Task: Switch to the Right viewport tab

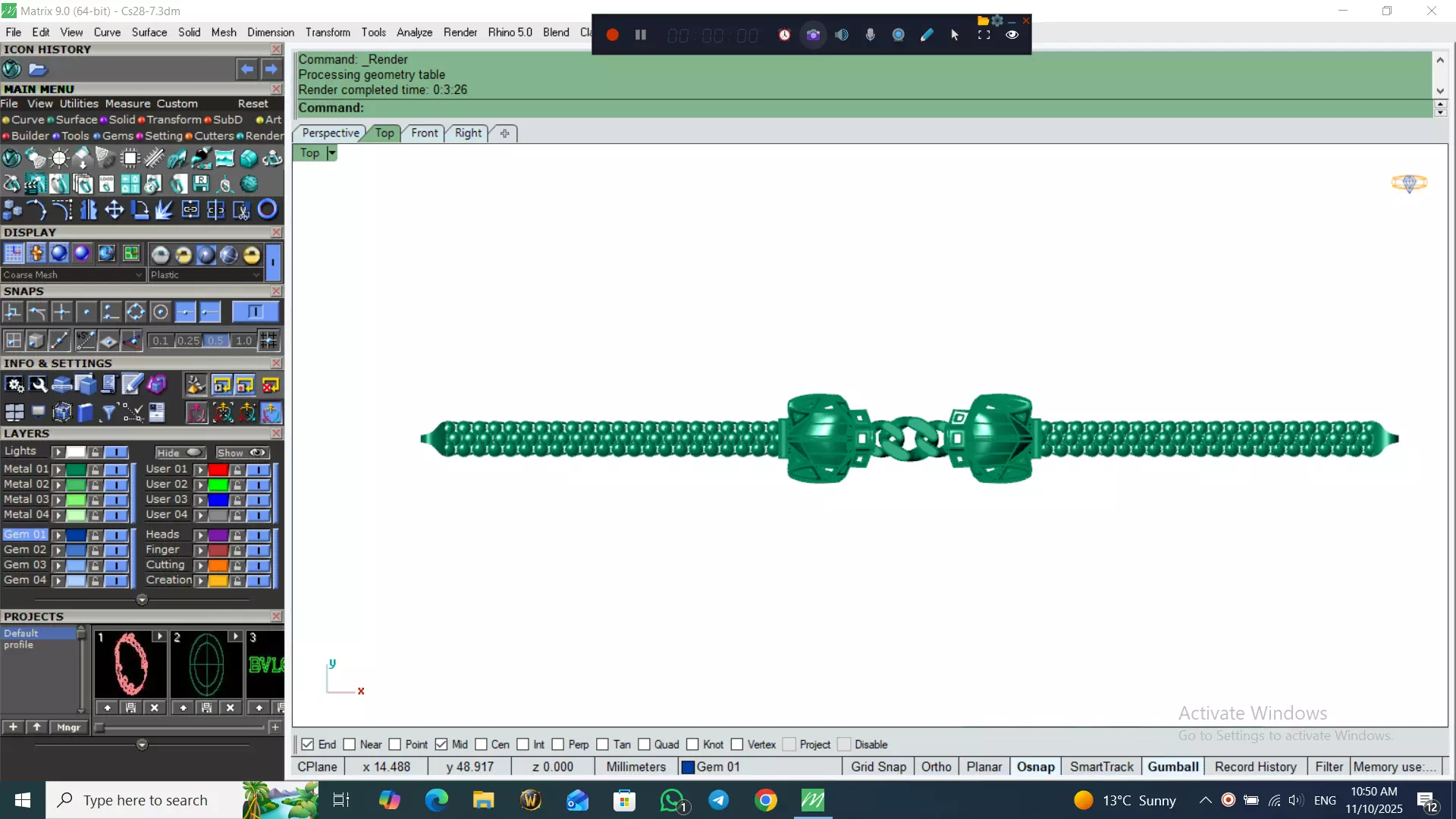Action: click(468, 133)
